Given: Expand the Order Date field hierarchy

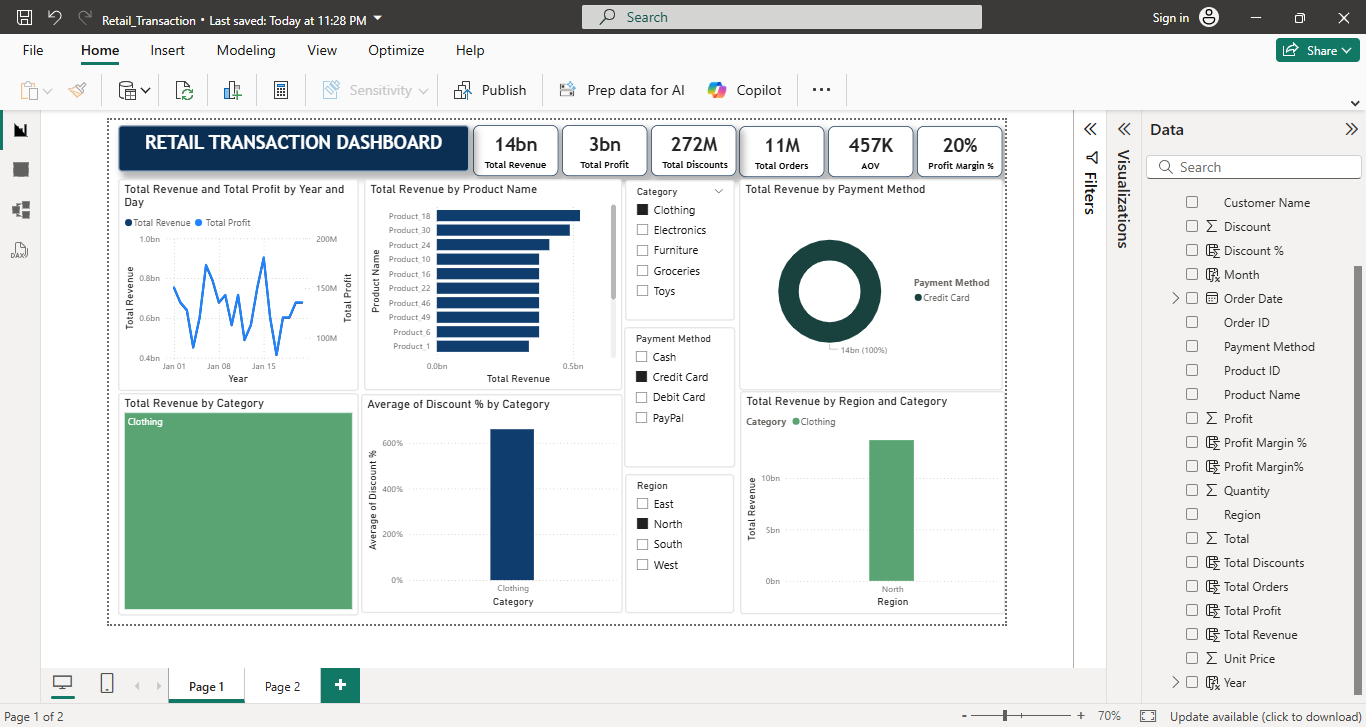Looking at the screenshot, I should 1174,298.
